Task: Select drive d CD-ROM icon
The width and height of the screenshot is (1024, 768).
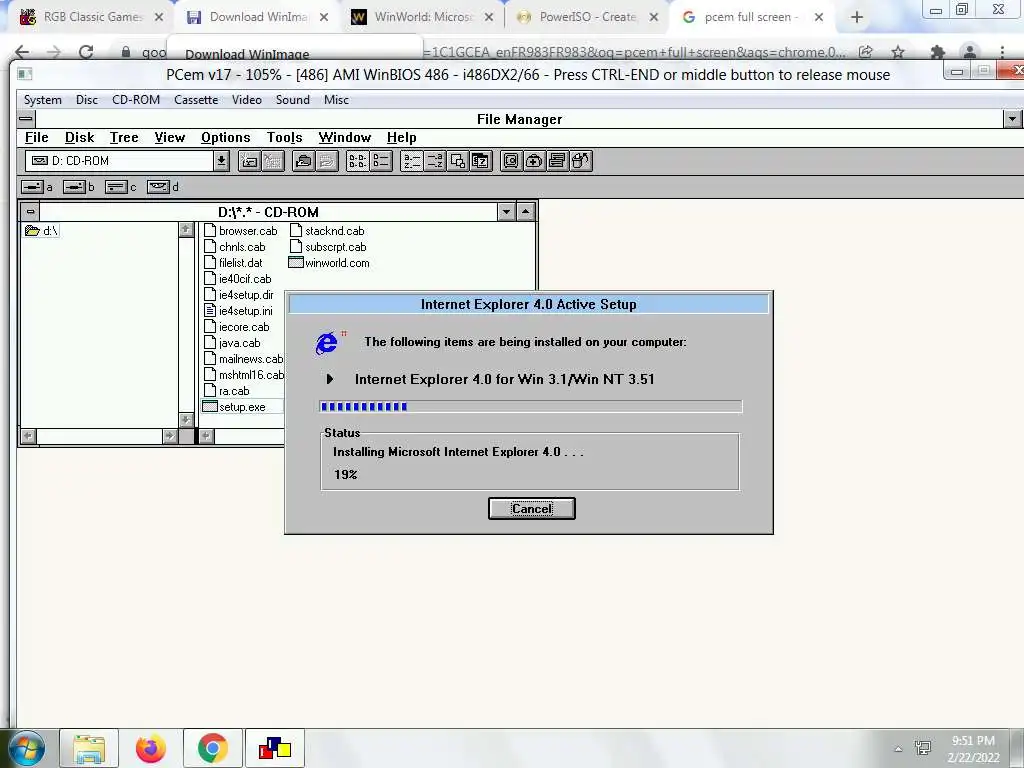Action: 158,187
